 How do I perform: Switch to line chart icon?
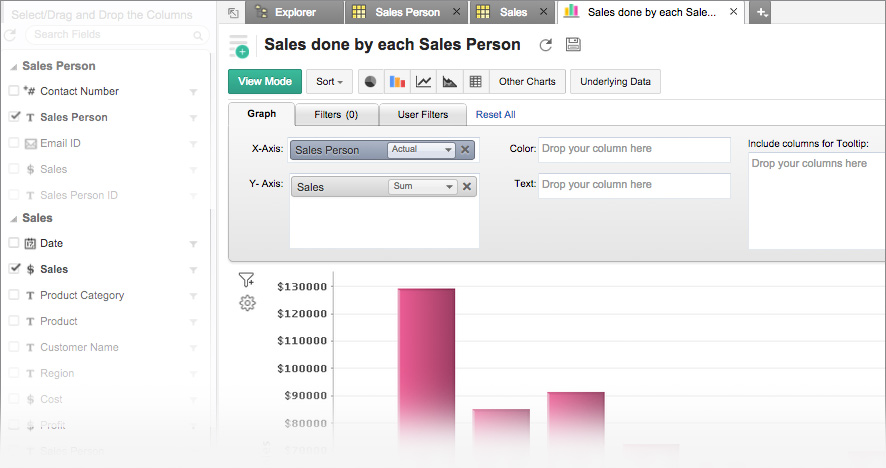(424, 82)
